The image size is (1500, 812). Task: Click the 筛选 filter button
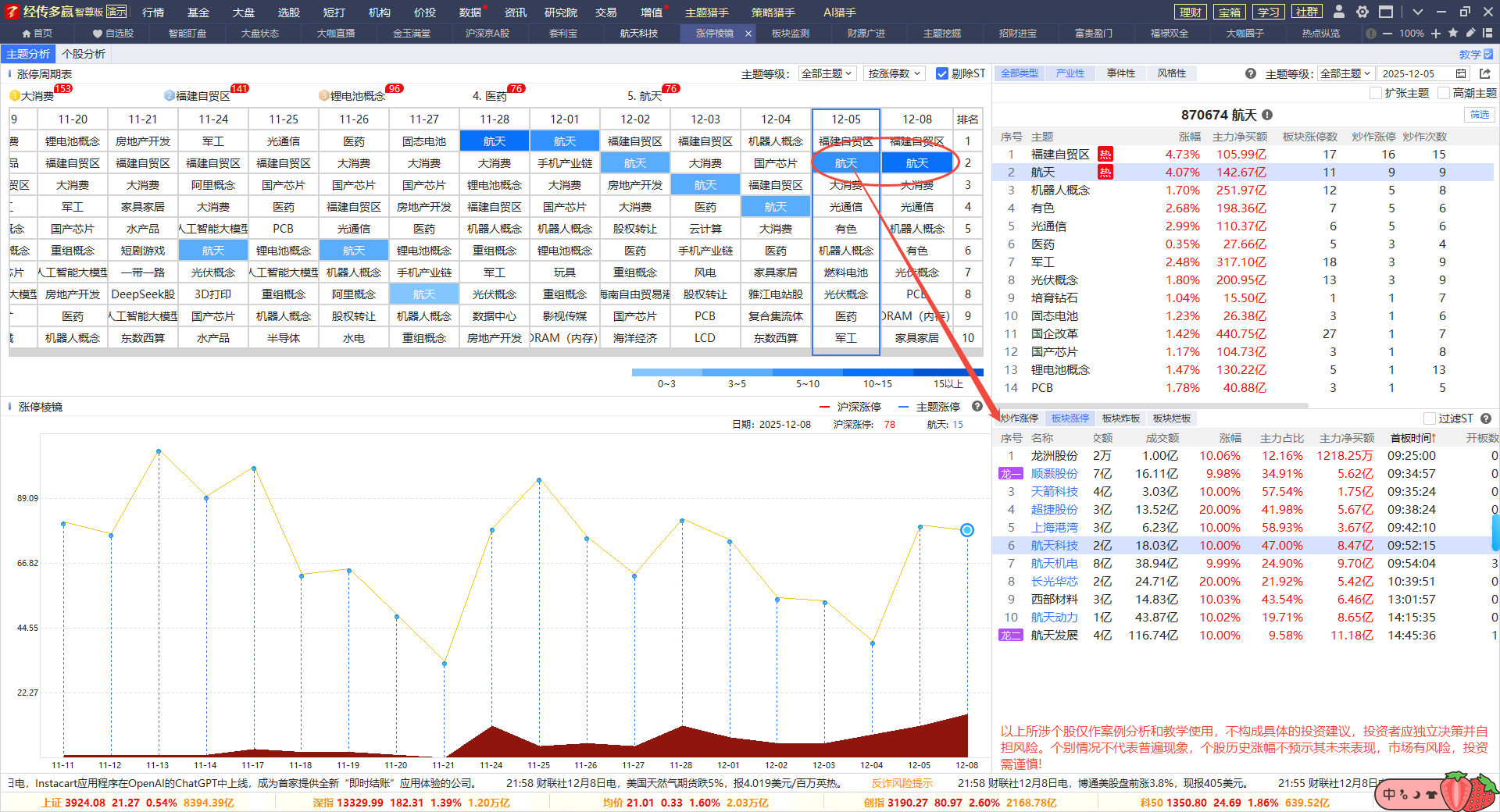pos(1480,115)
